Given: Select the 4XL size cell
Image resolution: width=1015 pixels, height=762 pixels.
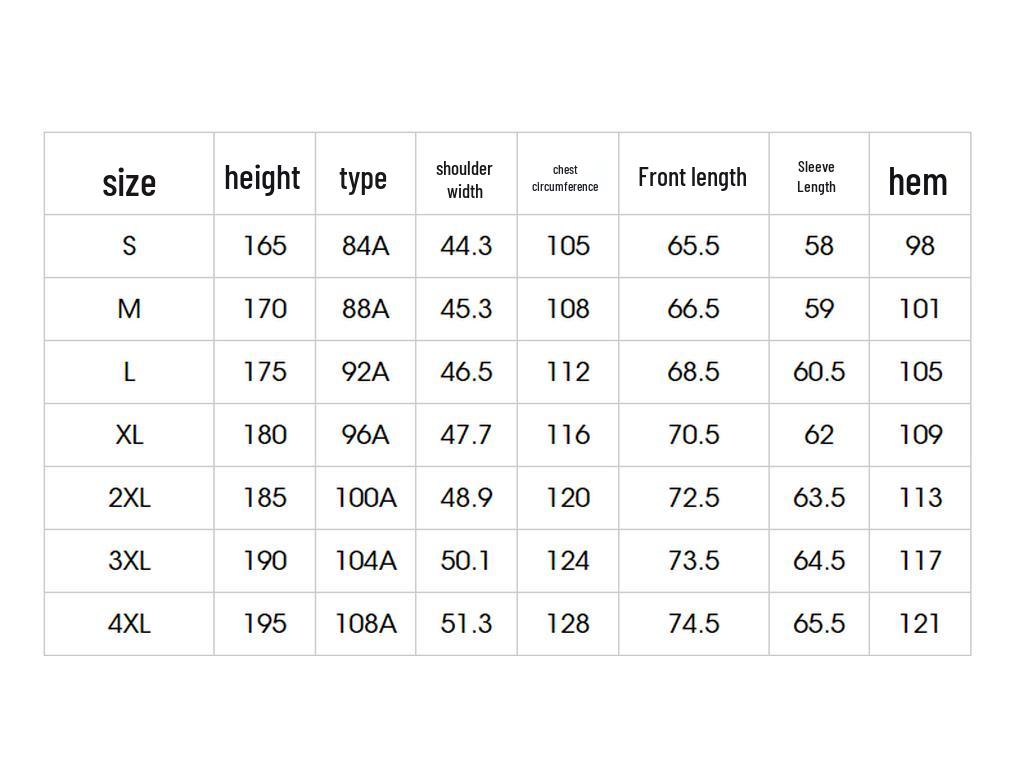Looking at the screenshot, I should click(x=129, y=624).
